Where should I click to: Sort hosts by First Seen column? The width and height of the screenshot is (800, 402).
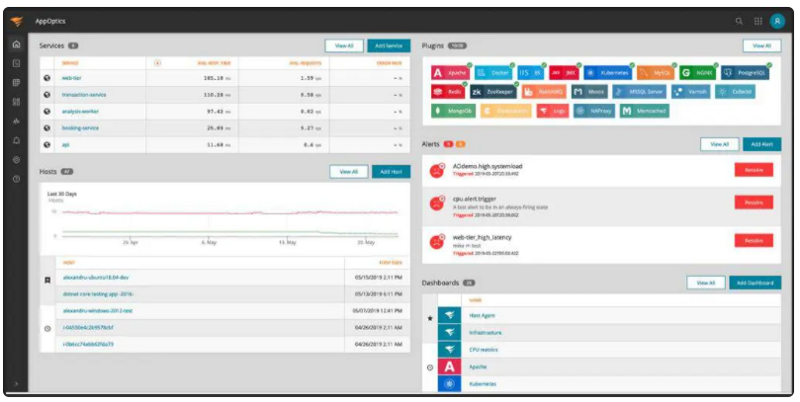coord(390,262)
